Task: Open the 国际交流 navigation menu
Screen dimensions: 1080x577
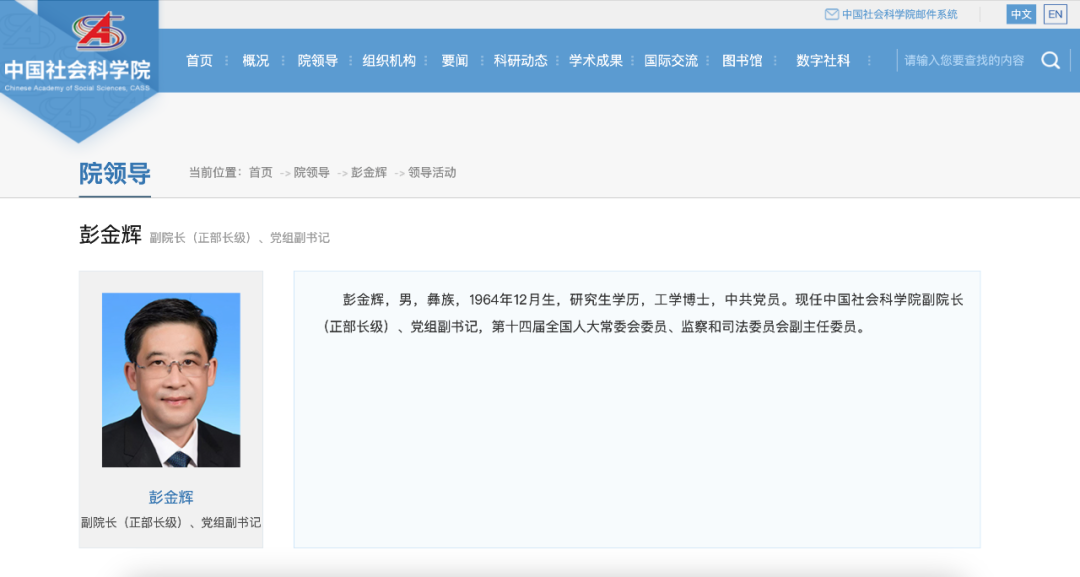Action: (674, 60)
